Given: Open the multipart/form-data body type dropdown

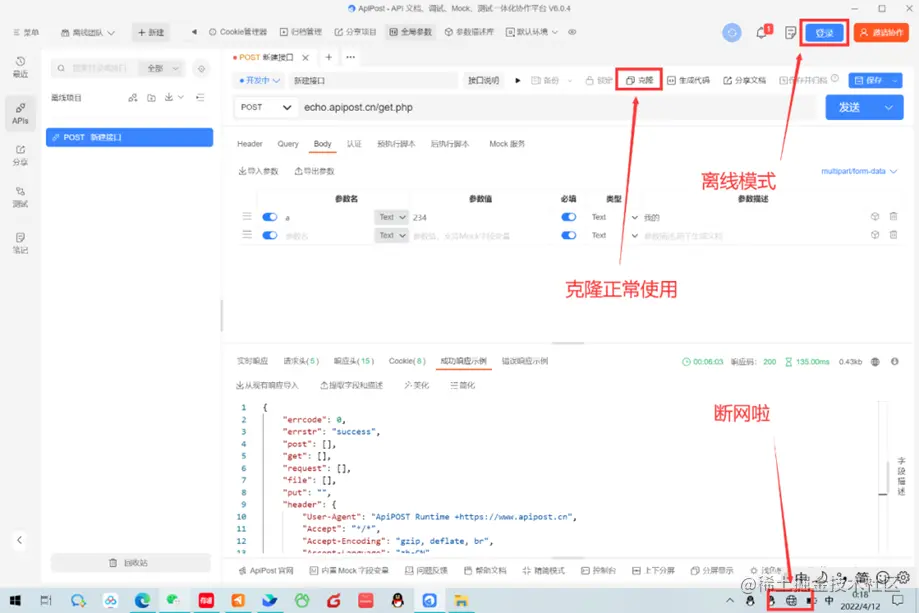Looking at the screenshot, I should [x=859, y=171].
